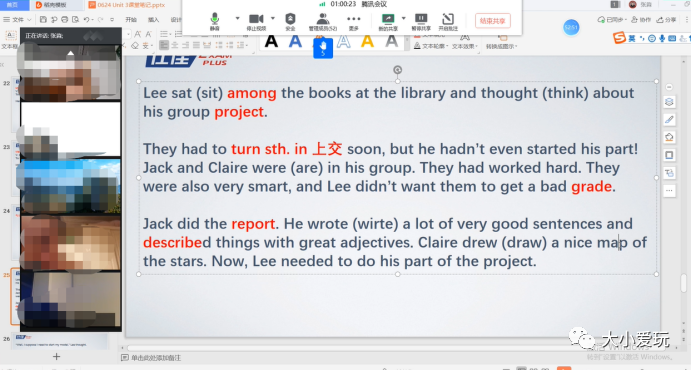Open the meeting security shield icon
The width and height of the screenshot is (692, 370).
pos(290,21)
